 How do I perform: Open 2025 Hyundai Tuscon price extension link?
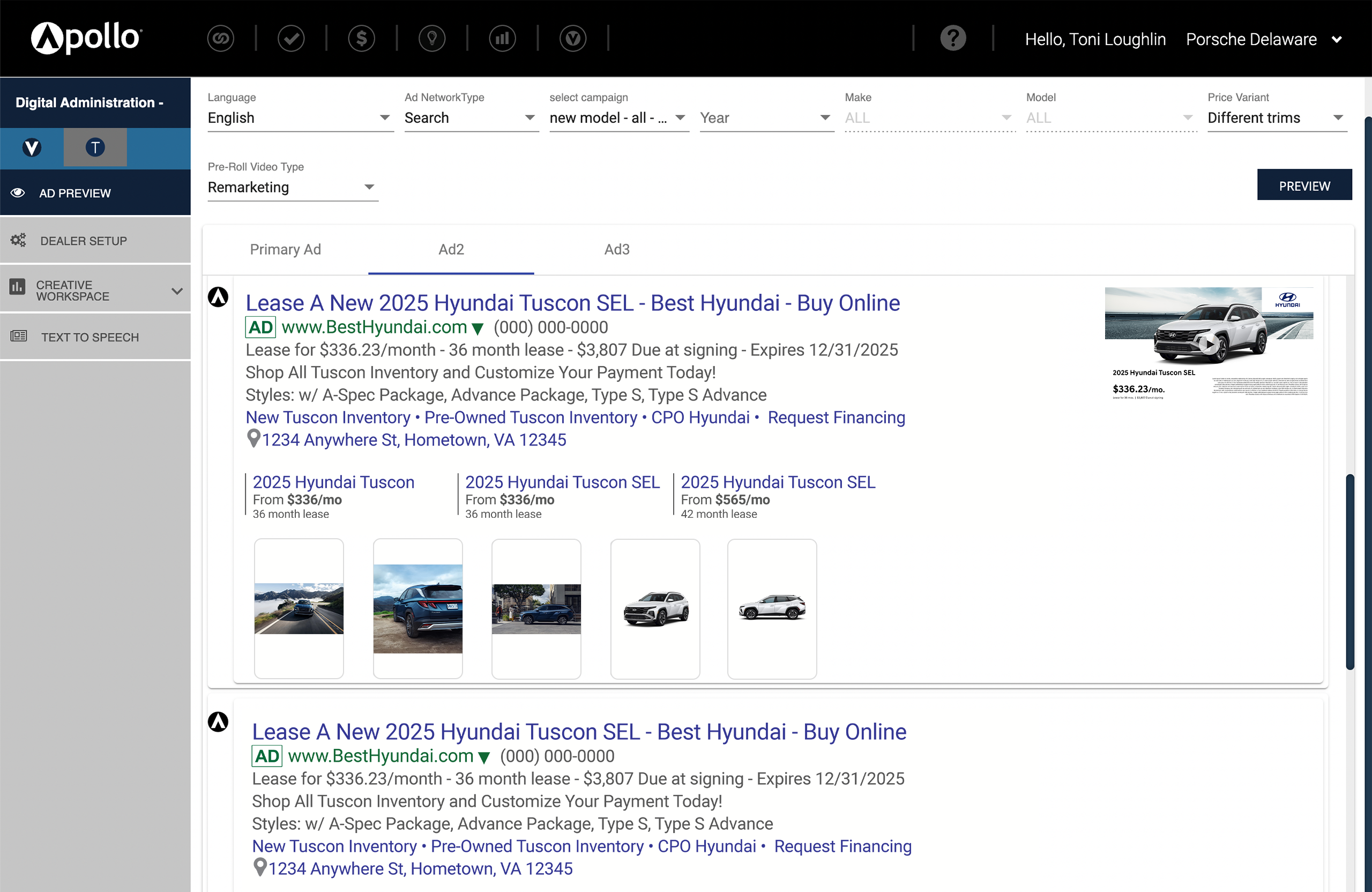click(x=333, y=482)
